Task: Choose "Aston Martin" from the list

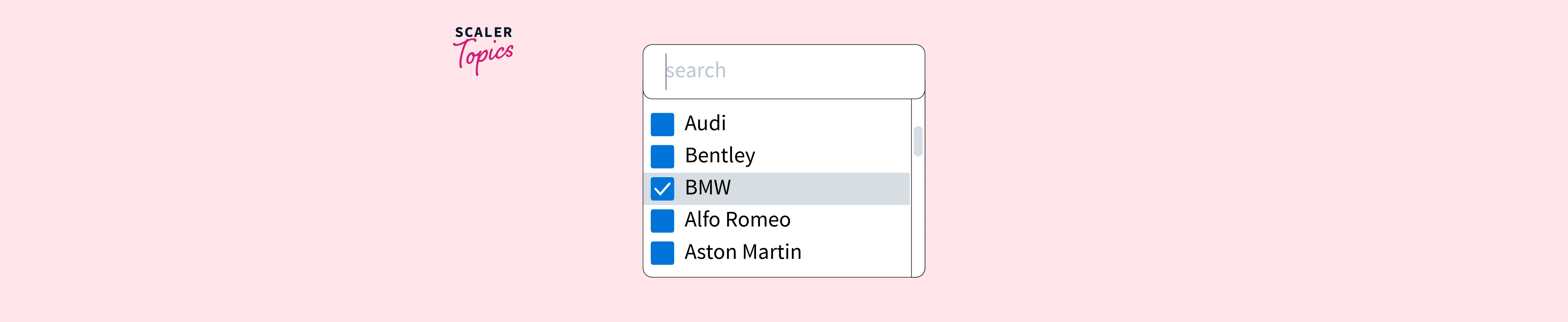Action: tap(743, 252)
